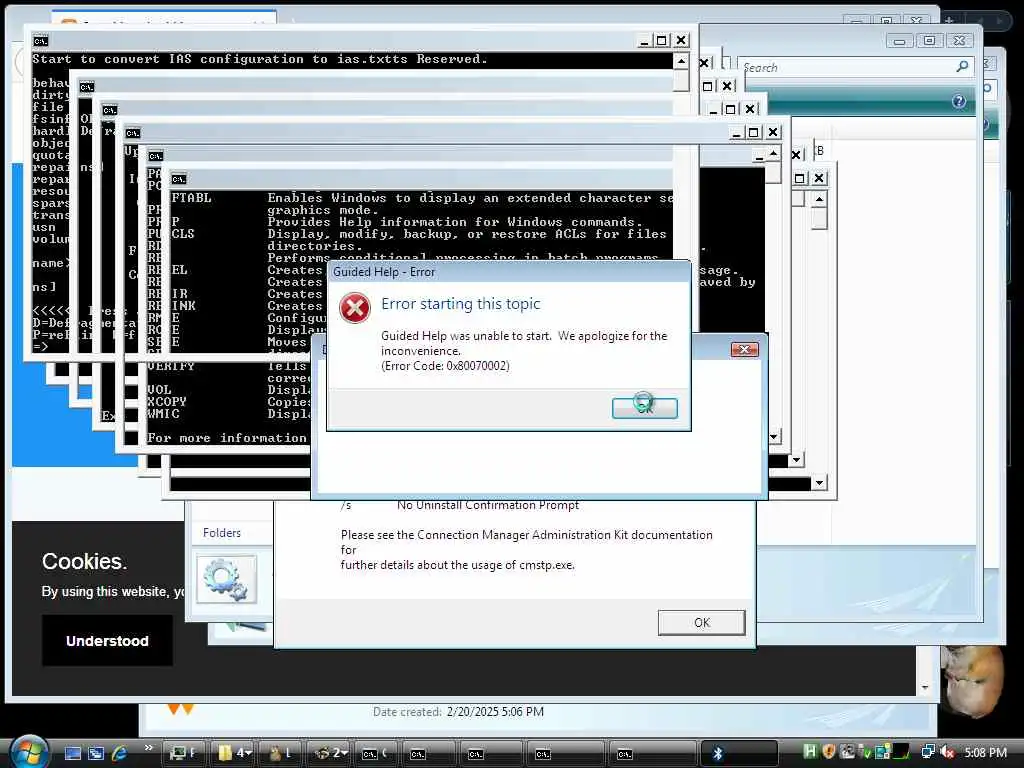
Task: Click the Error starting this topic heading
Action: (460, 304)
